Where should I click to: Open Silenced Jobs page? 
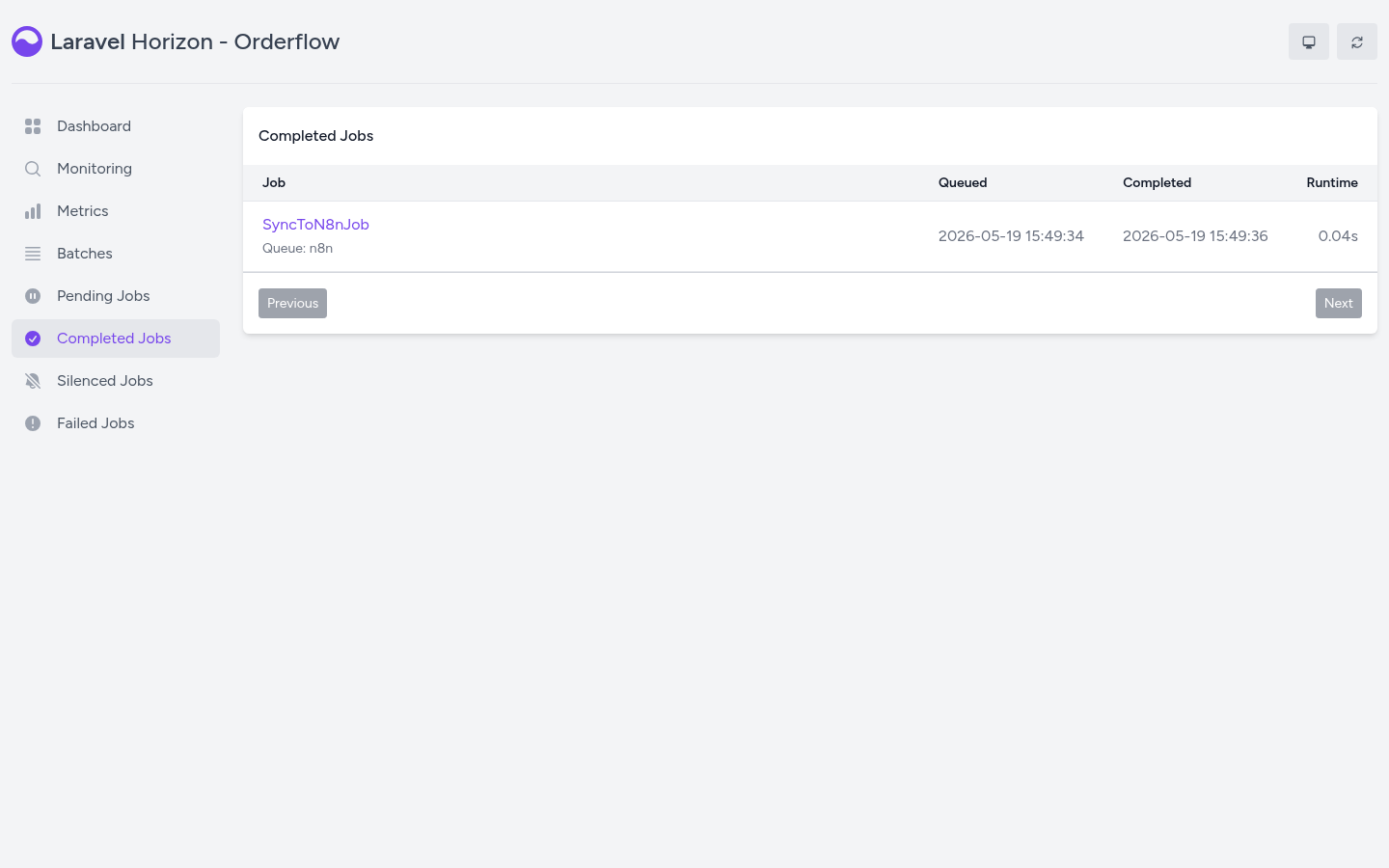pyautogui.click(x=116, y=381)
